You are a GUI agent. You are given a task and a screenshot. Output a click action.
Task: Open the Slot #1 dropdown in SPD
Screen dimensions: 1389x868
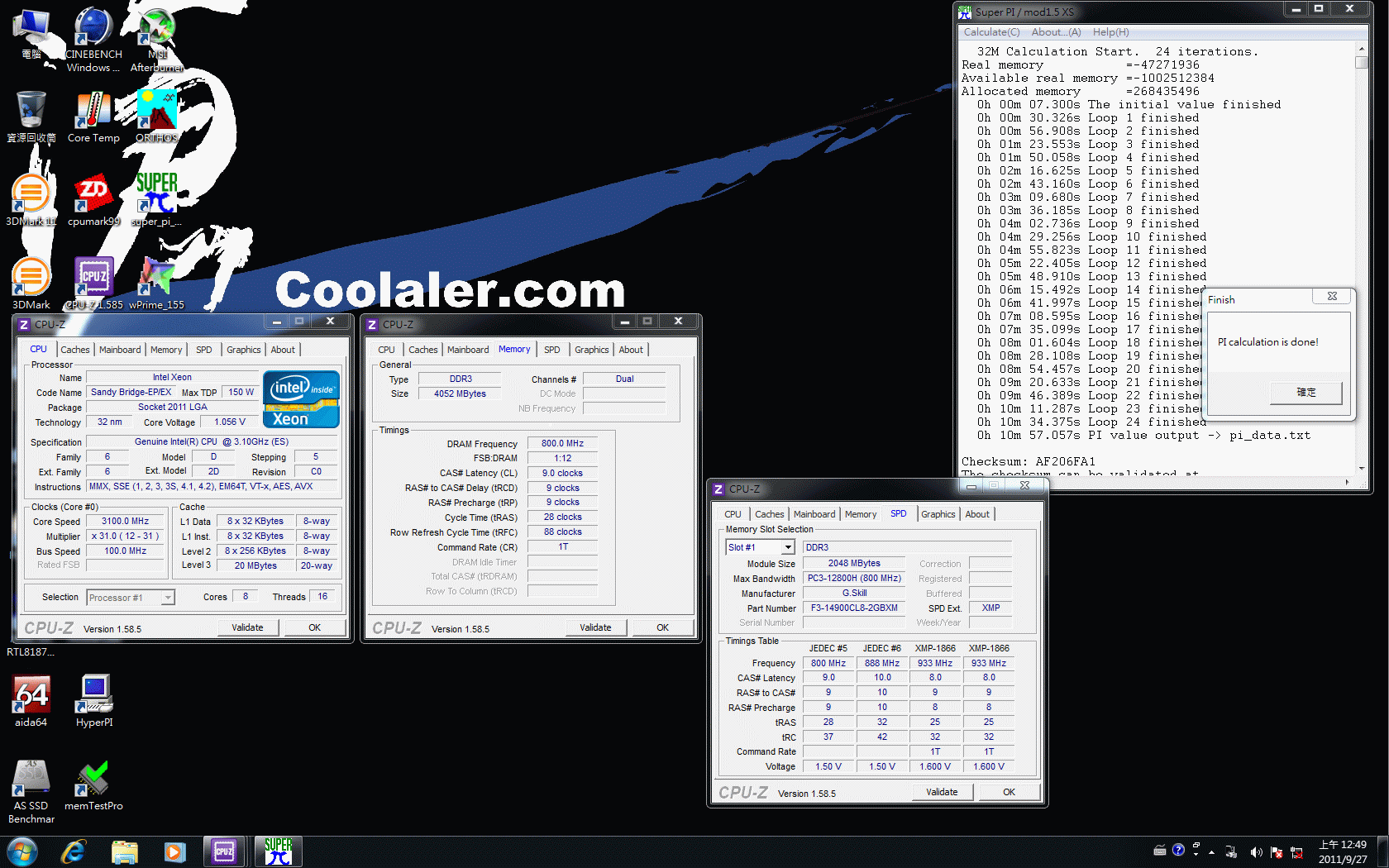pos(760,547)
